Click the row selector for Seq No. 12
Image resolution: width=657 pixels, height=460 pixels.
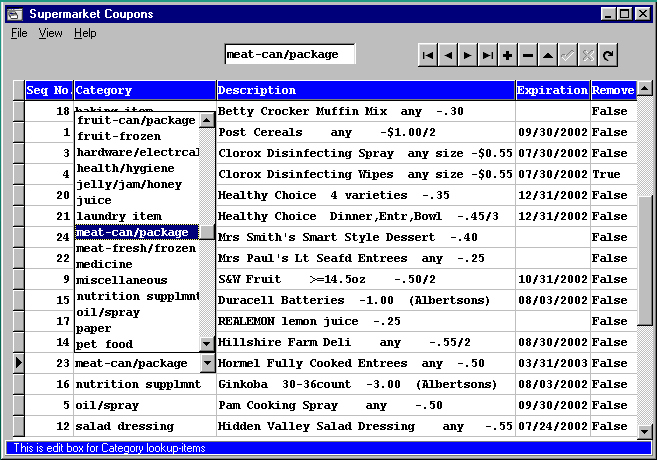click(18, 426)
